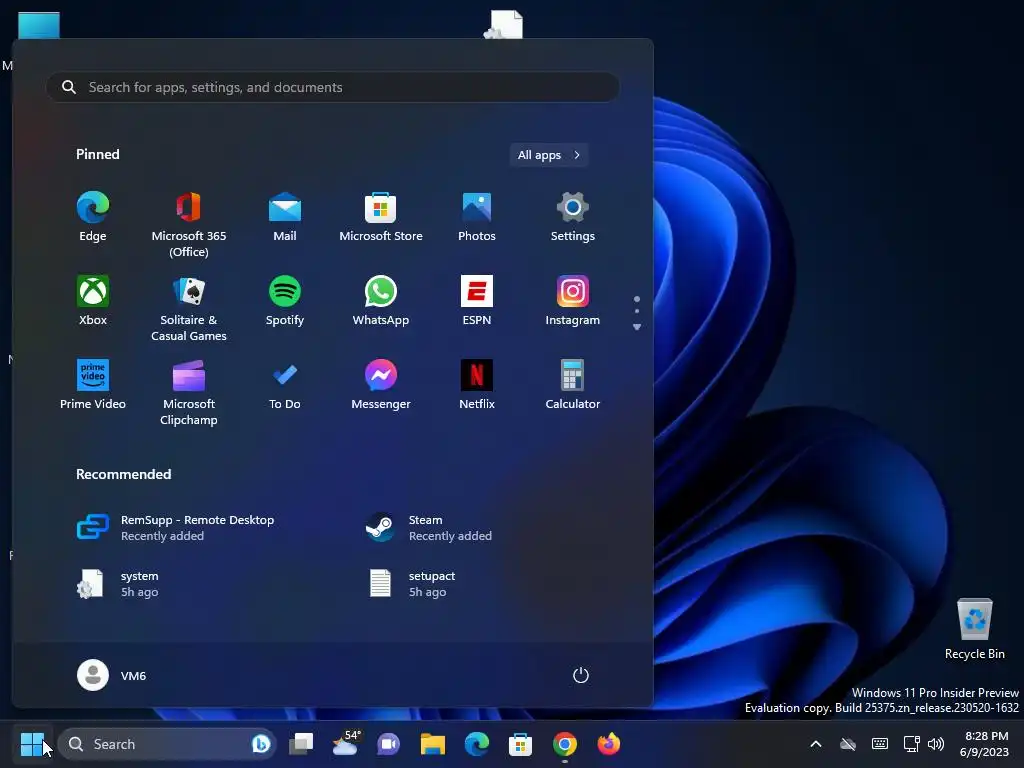Open Prime Video
The image size is (1024, 768).
tap(93, 385)
